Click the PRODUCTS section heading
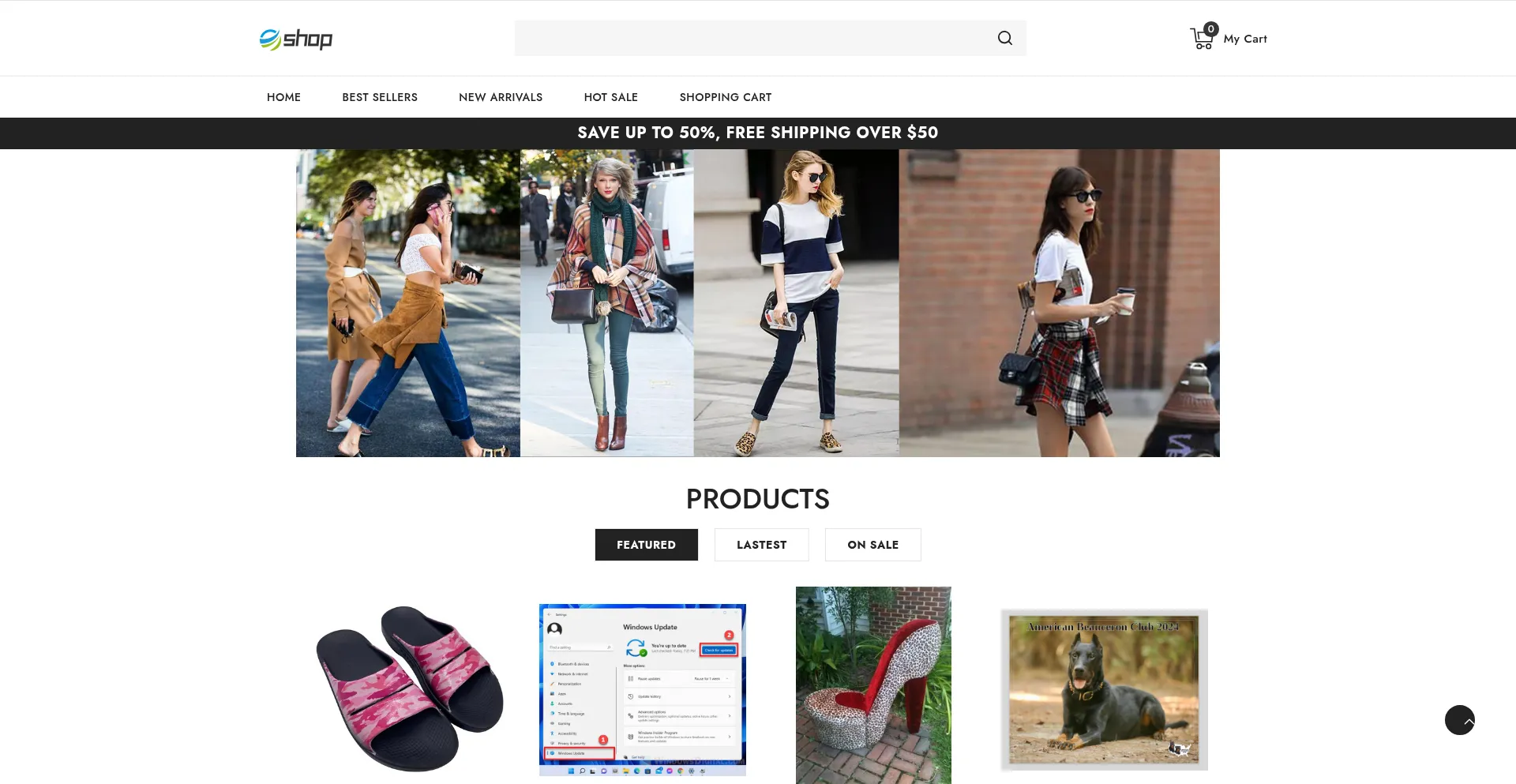This screenshot has height=784, width=1516. coord(758,499)
